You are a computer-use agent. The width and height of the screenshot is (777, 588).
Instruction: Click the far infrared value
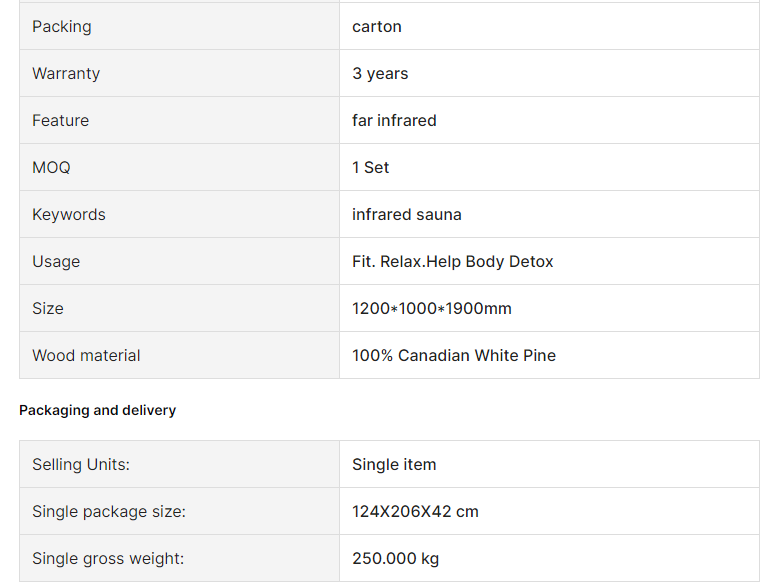pyautogui.click(x=394, y=120)
